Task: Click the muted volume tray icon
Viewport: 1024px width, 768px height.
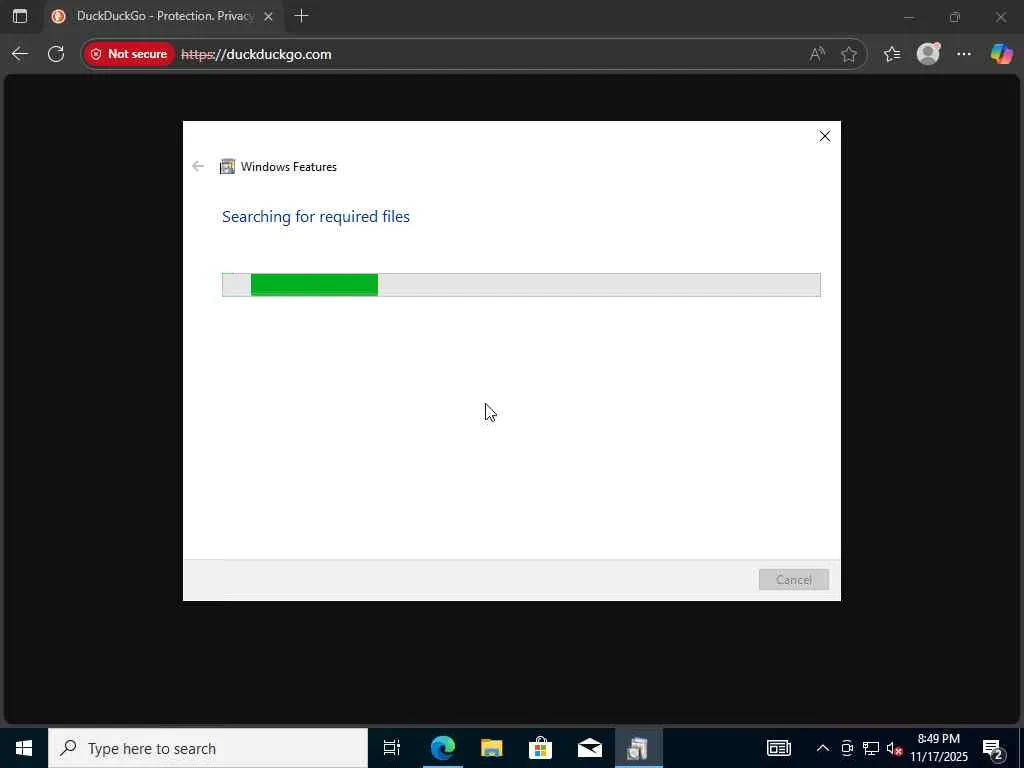Action: click(894, 748)
